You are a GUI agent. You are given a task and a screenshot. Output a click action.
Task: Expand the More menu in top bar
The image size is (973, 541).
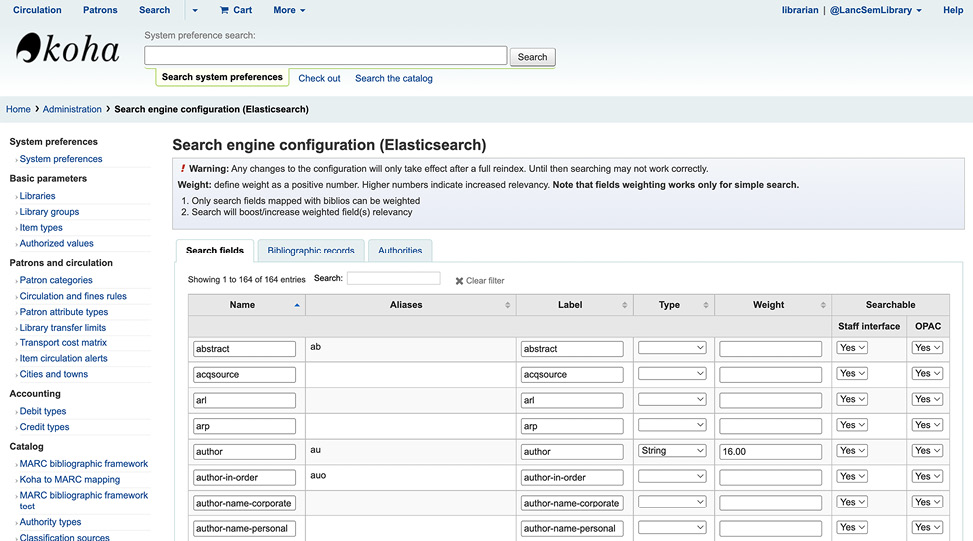[x=289, y=10]
